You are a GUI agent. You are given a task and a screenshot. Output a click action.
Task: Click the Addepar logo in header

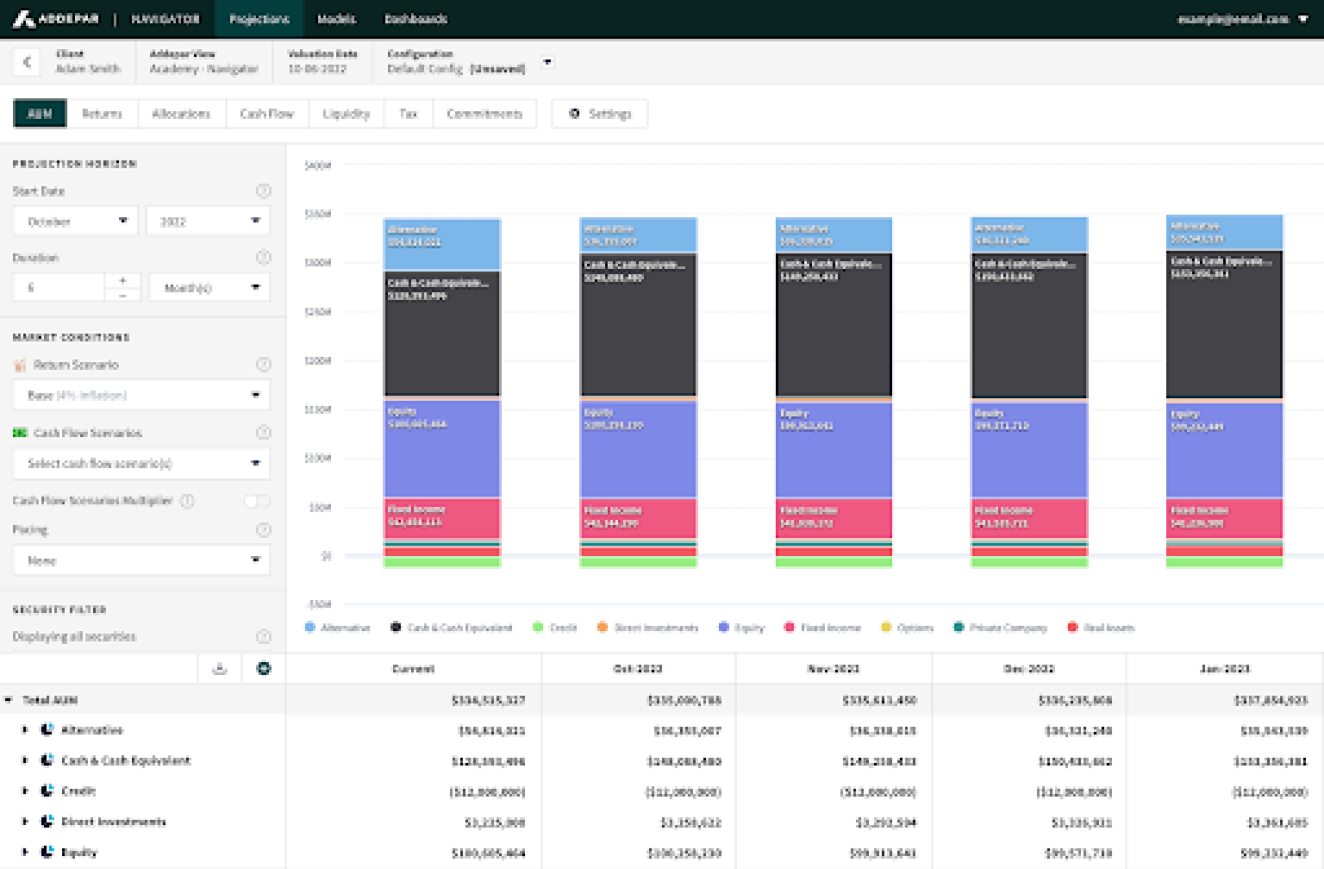point(58,19)
